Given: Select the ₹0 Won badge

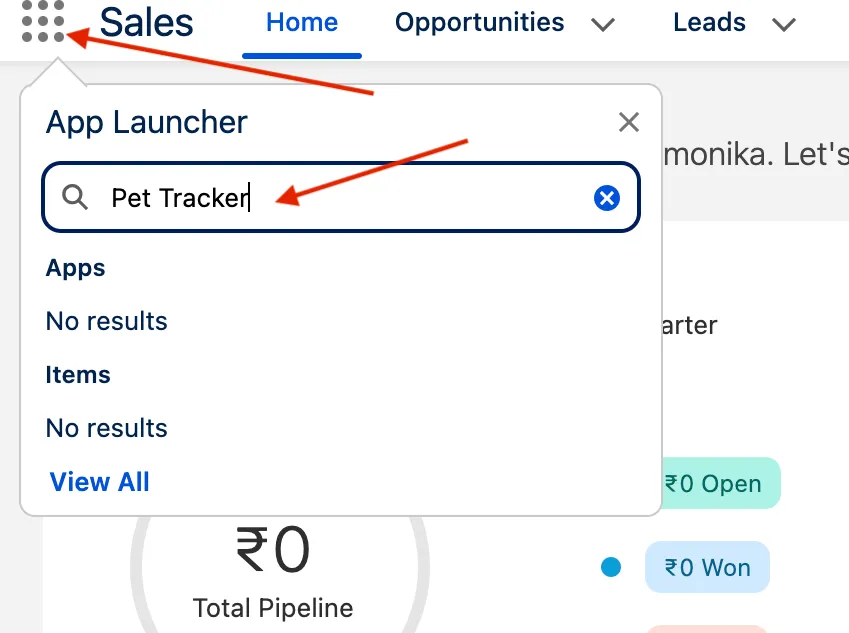Looking at the screenshot, I should click(x=707, y=568).
